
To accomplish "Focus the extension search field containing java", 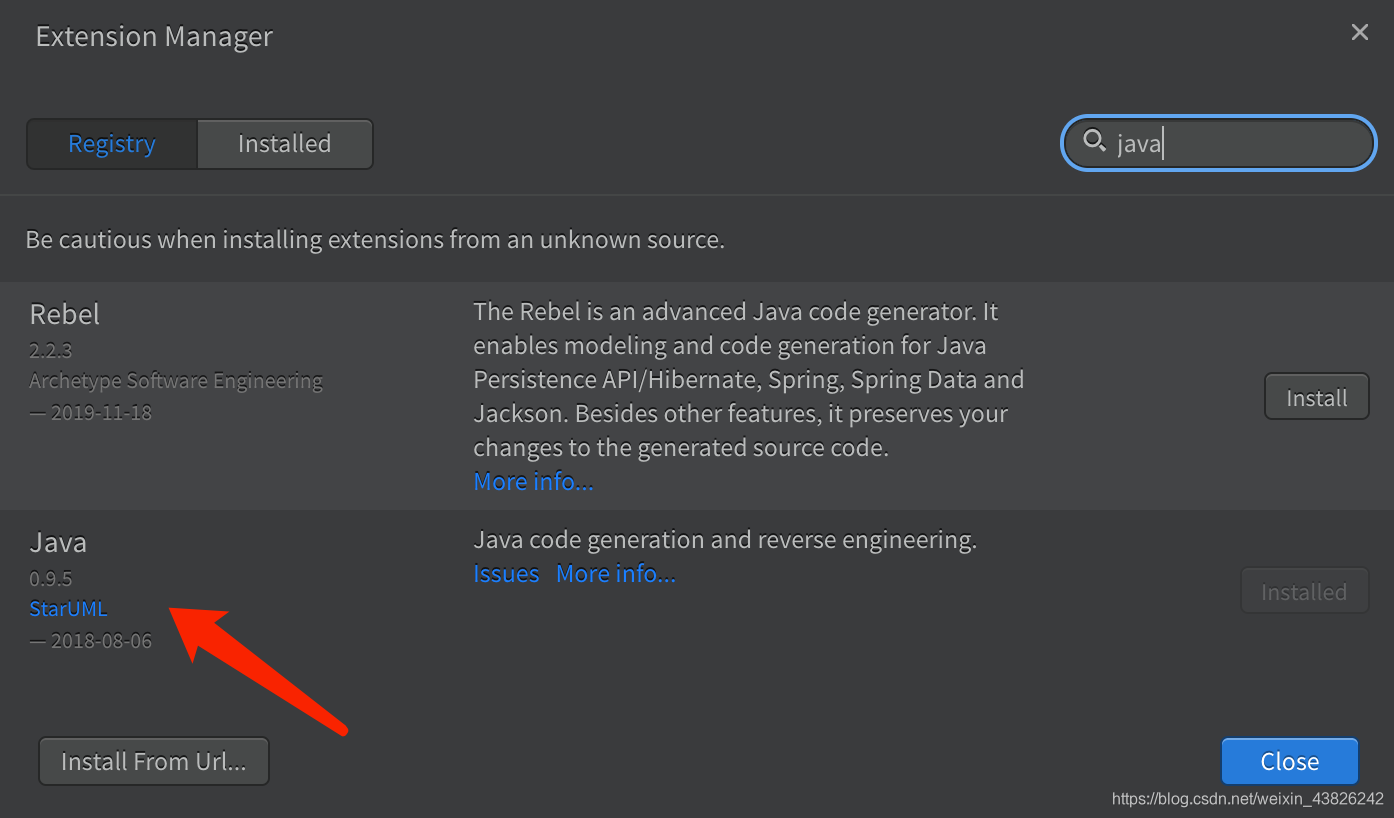I will pos(1218,143).
